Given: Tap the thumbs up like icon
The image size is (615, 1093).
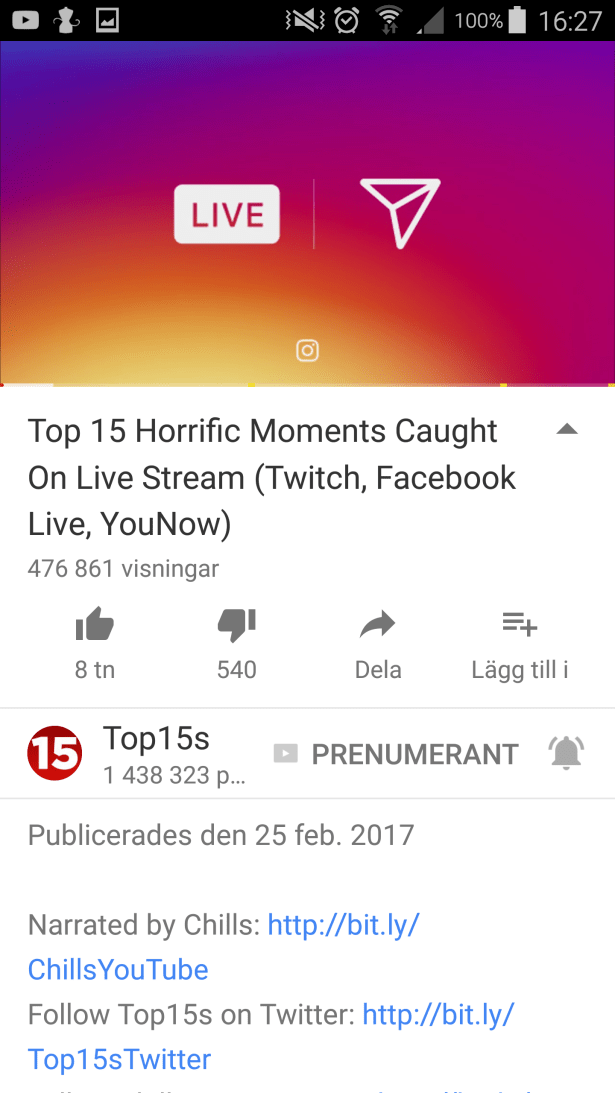Looking at the screenshot, I should (x=95, y=624).
